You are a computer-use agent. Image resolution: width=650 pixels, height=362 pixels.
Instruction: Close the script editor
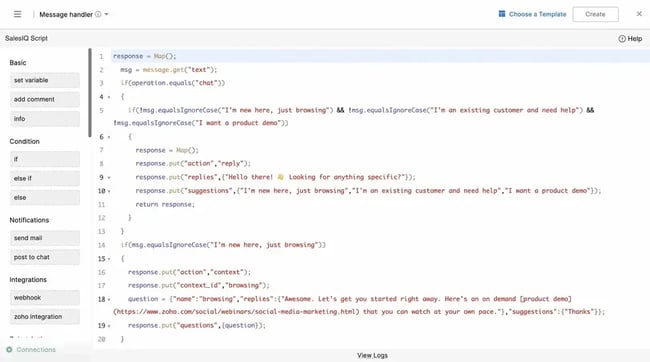tap(639, 14)
